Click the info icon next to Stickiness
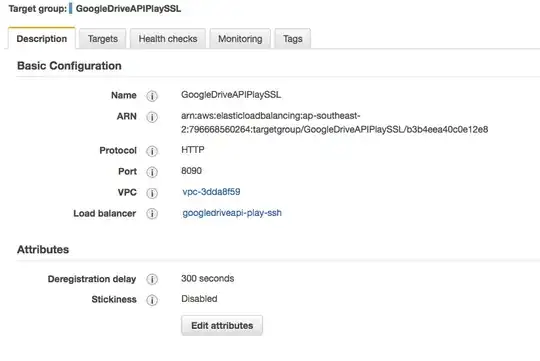This screenshot has height=361, width=540. [x=152, y=300]
